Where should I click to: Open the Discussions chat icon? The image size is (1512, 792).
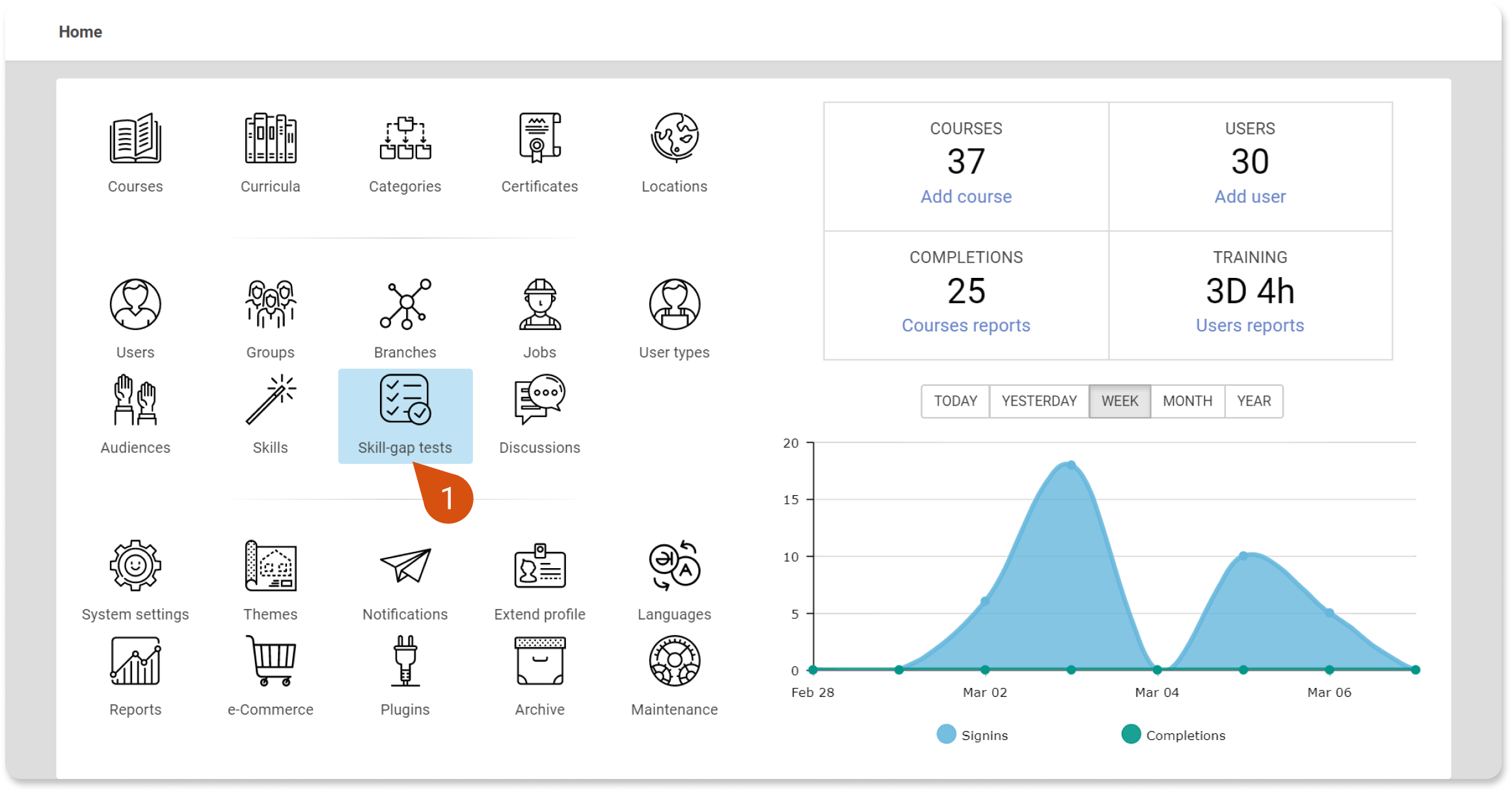coord(540,400)
